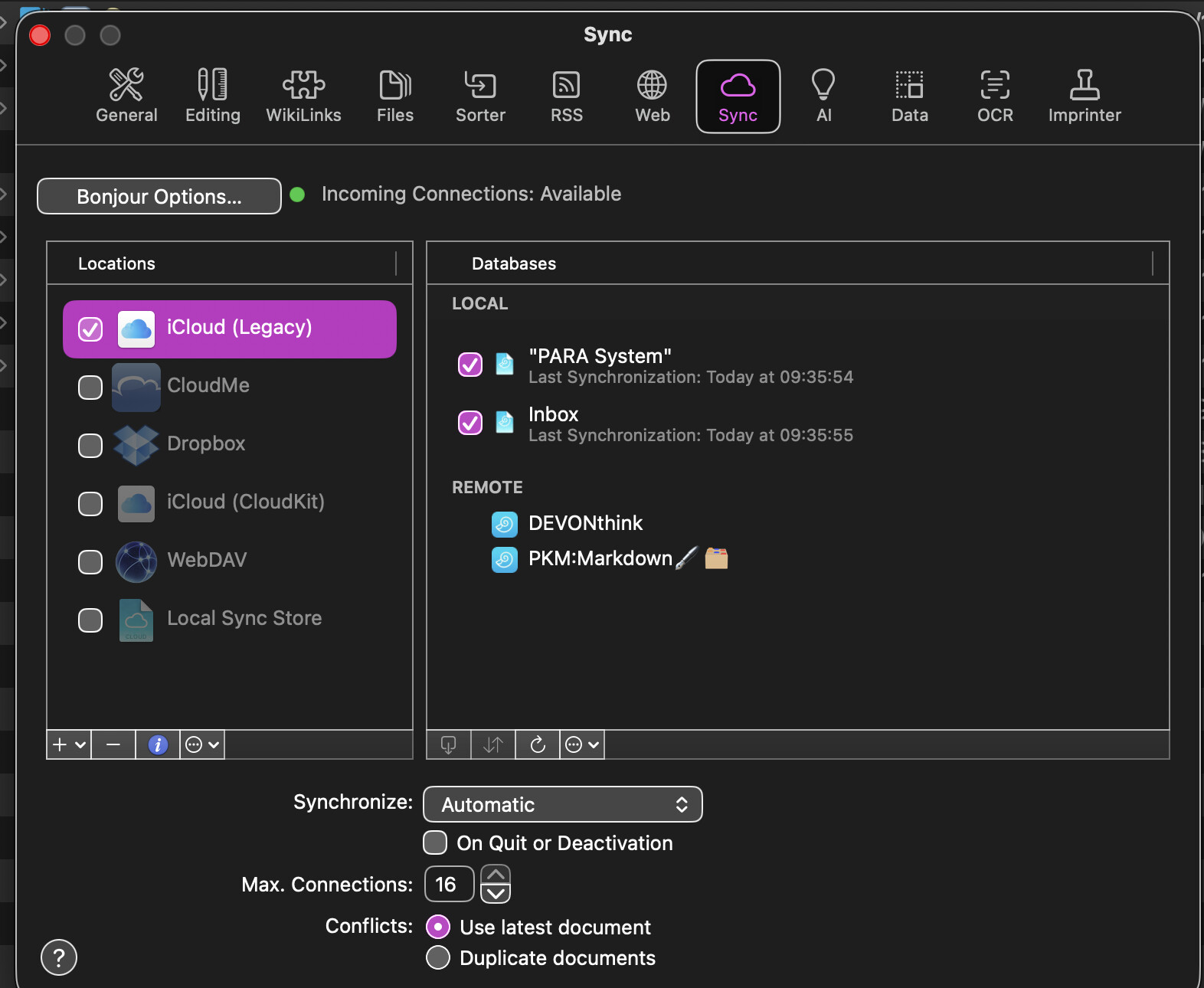Click the sync arrows icon below Databases
The image size is (1204, 988).
493,744
